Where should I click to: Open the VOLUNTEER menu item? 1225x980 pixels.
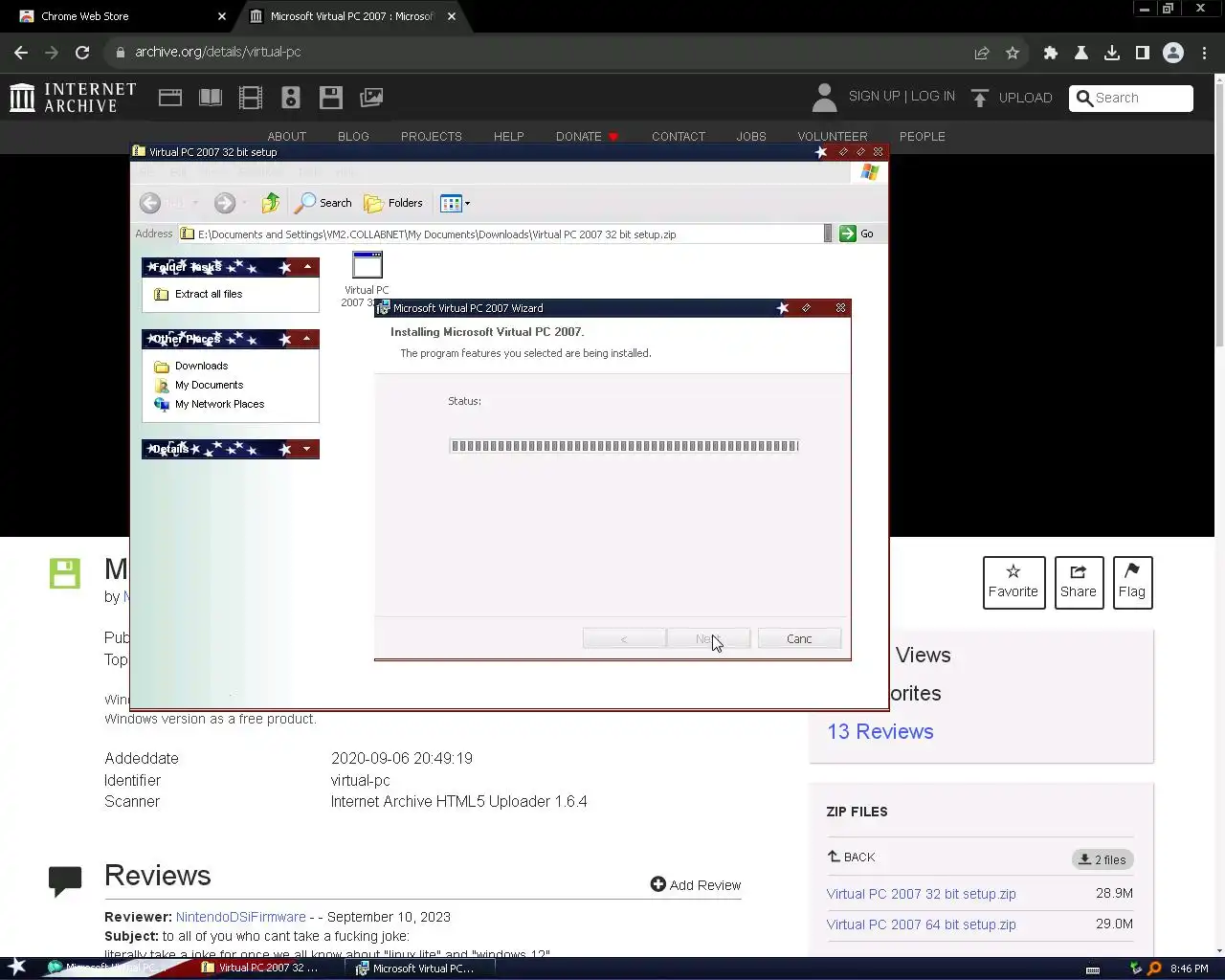(x=833, y=136)
